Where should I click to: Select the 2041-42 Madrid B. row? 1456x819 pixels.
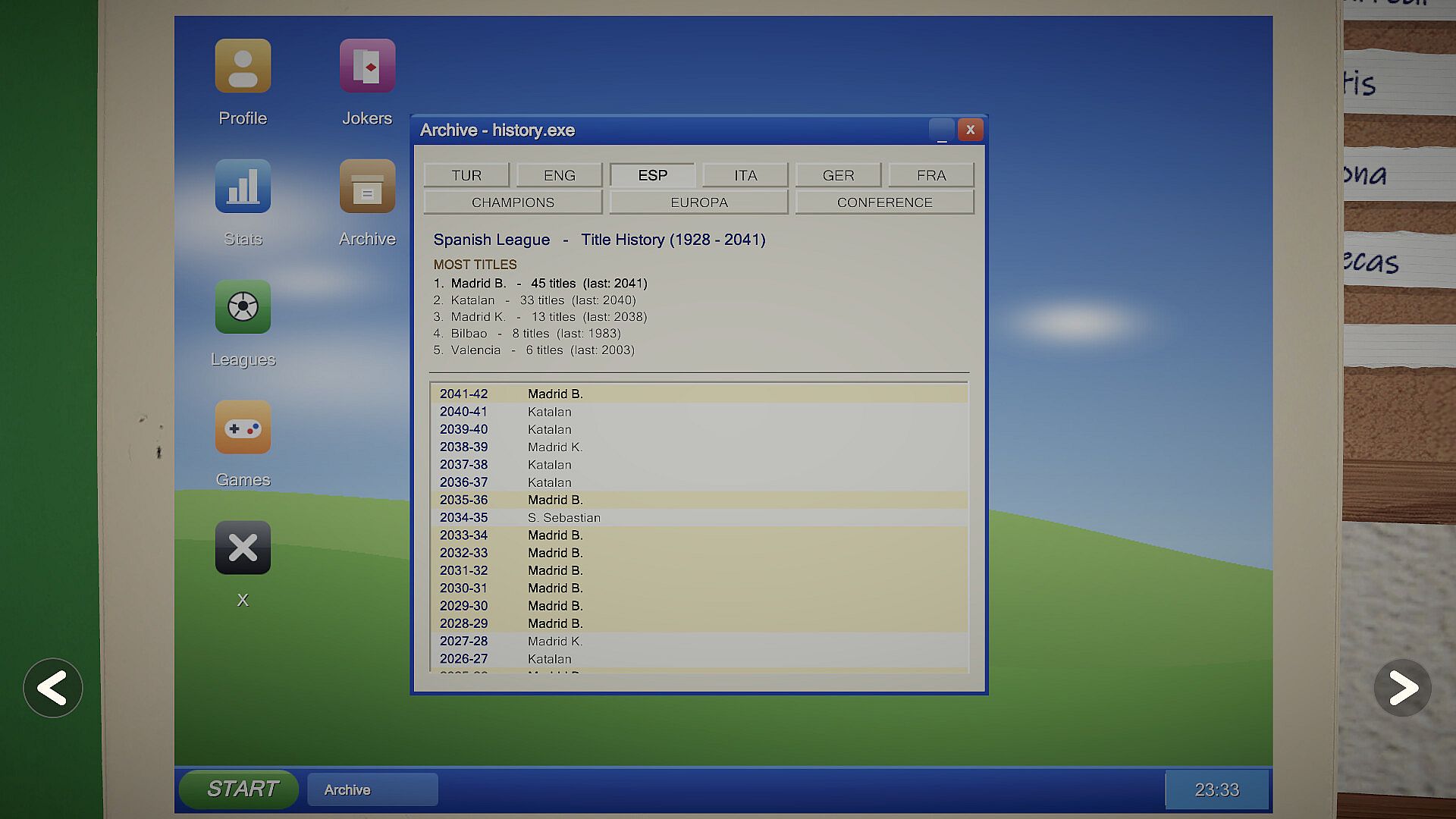(x=699, y=394)
